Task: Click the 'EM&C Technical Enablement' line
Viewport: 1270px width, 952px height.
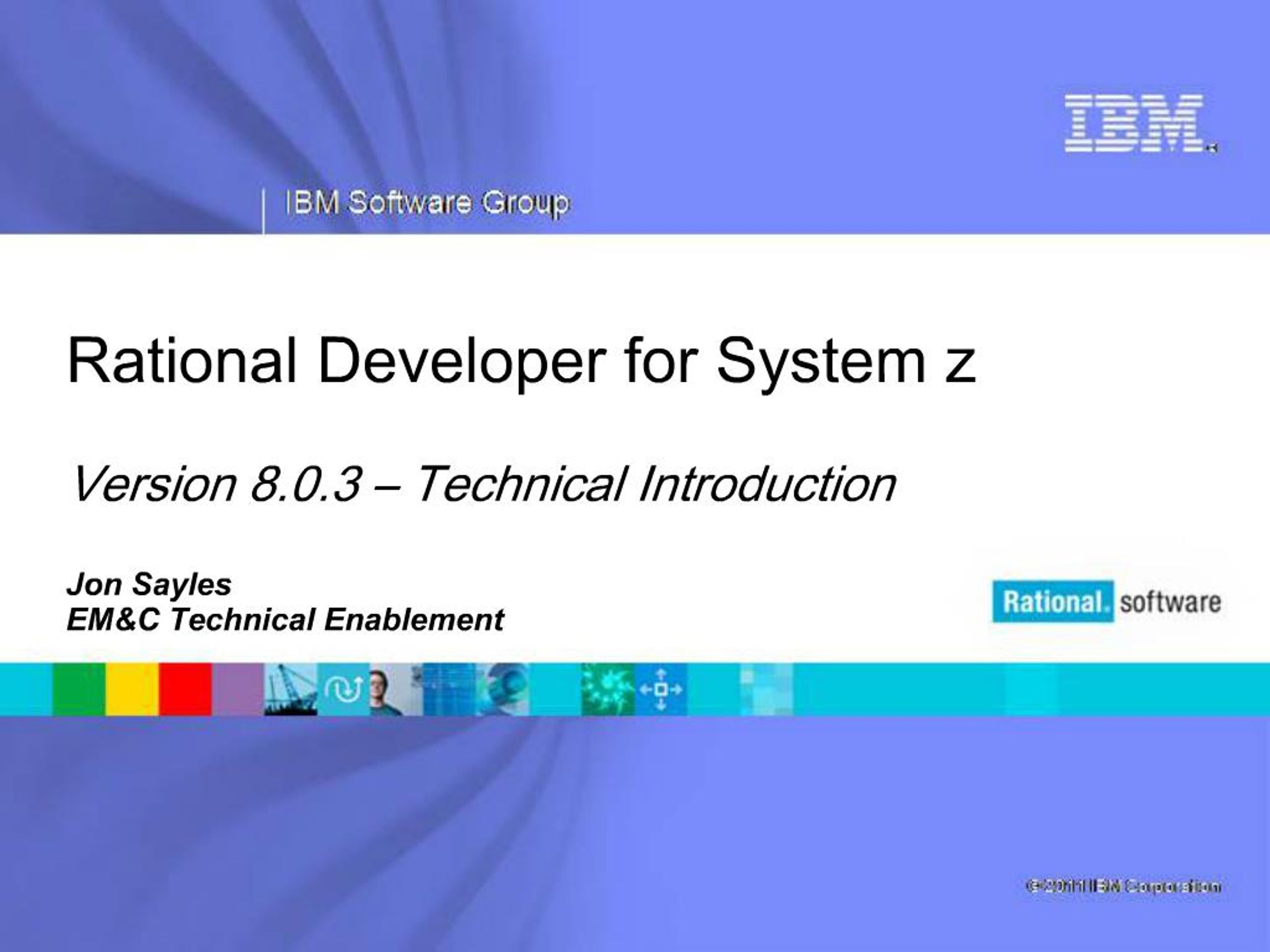Action: 285,620
